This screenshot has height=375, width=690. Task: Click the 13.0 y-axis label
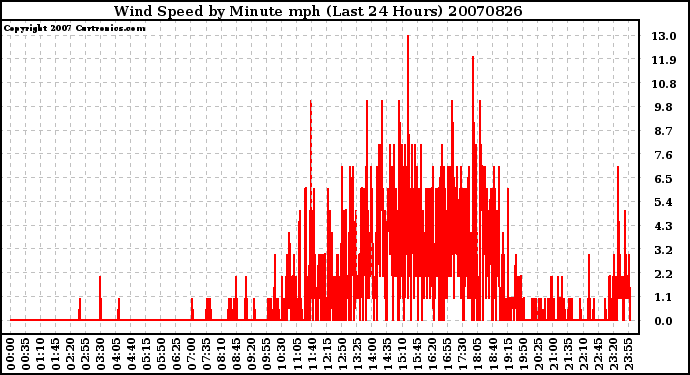click(x=664, y=36)
